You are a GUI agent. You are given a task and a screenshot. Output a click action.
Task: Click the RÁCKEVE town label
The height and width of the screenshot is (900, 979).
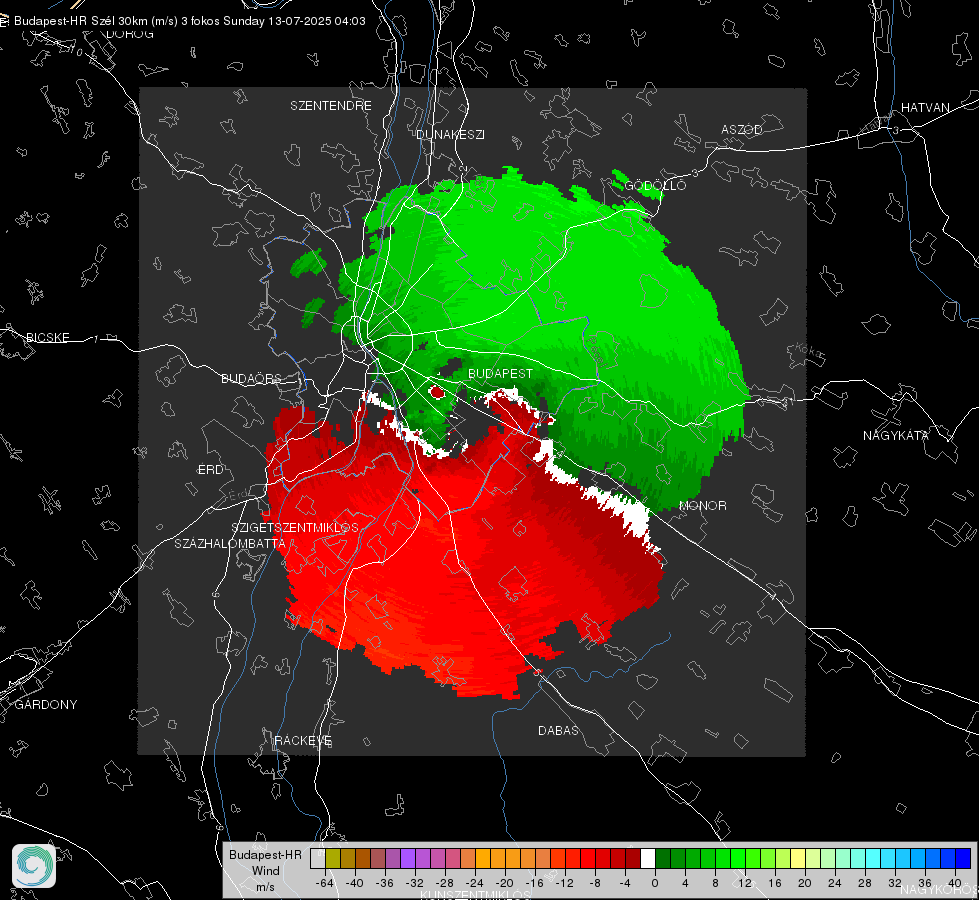tap(303, 740)
